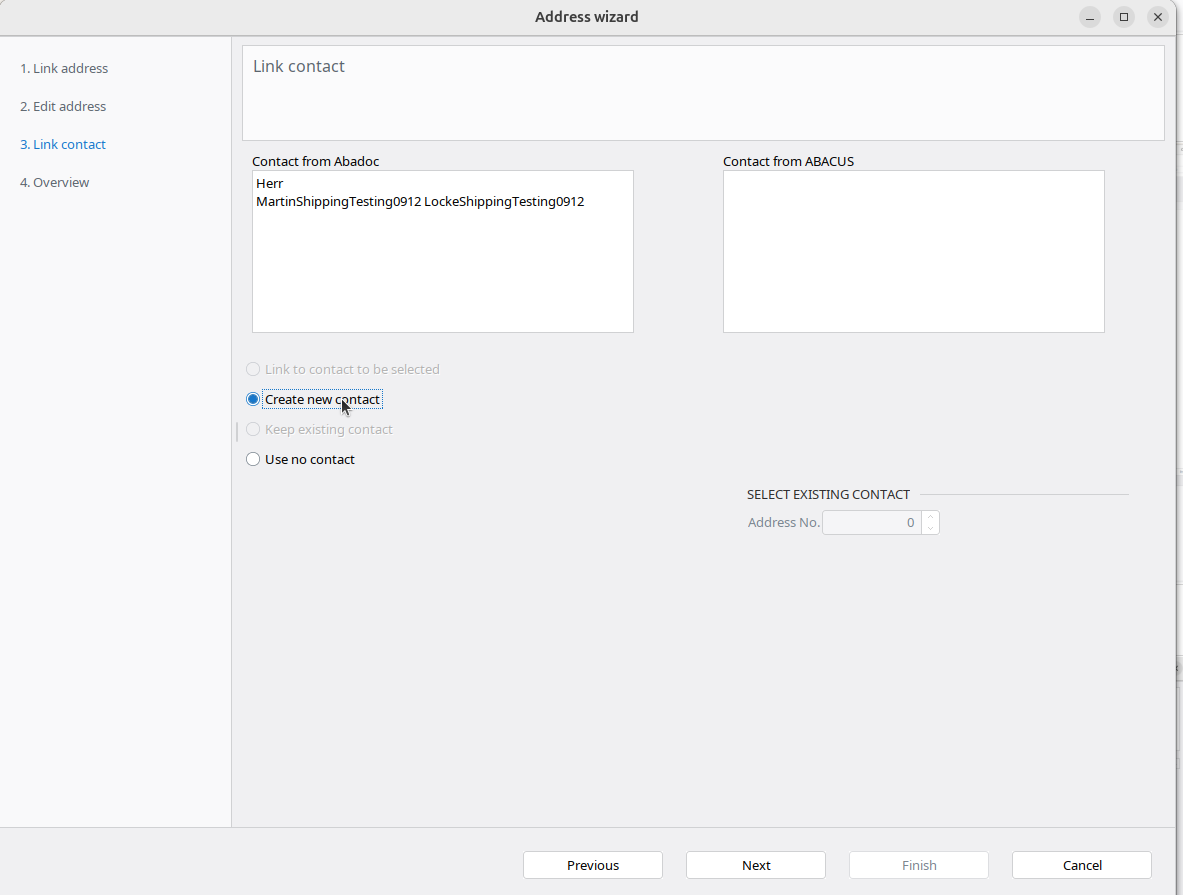Viewport: 1183px width, 895px height.
Task: Click the Finish button
Action: point(918,865)
